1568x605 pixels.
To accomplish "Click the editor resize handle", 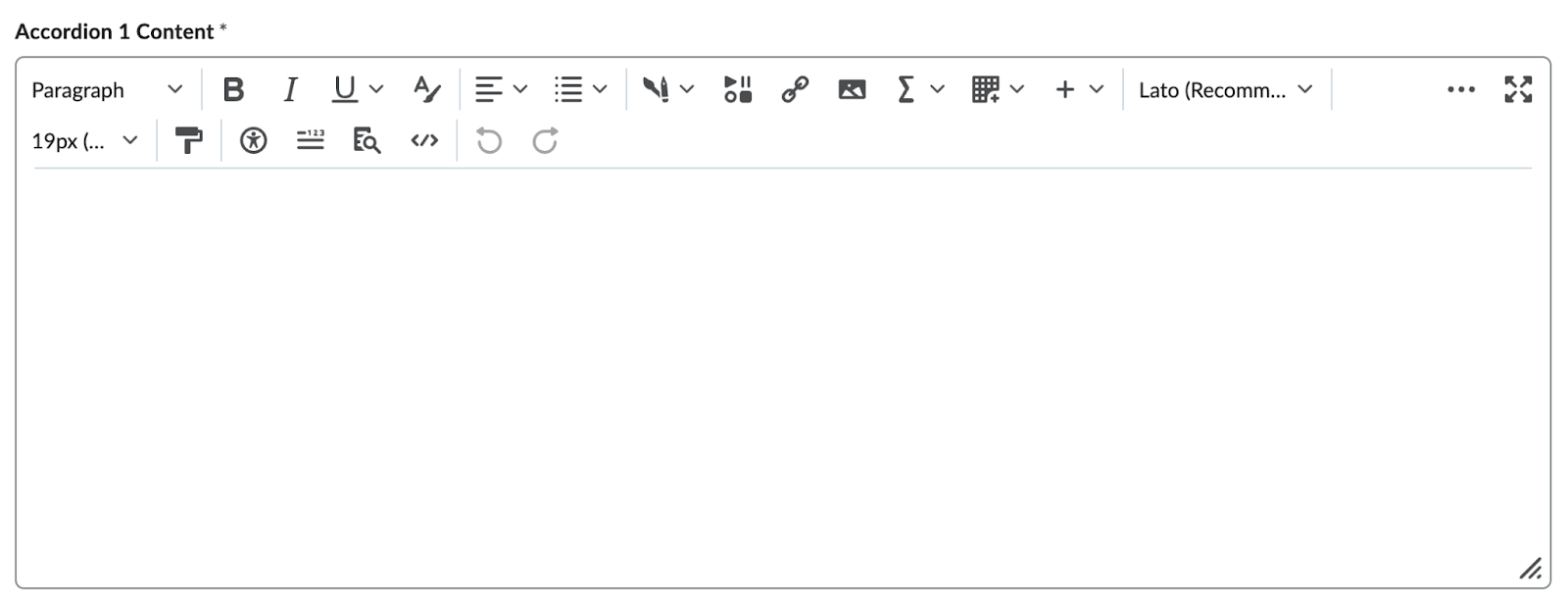I will (1531, 568).
